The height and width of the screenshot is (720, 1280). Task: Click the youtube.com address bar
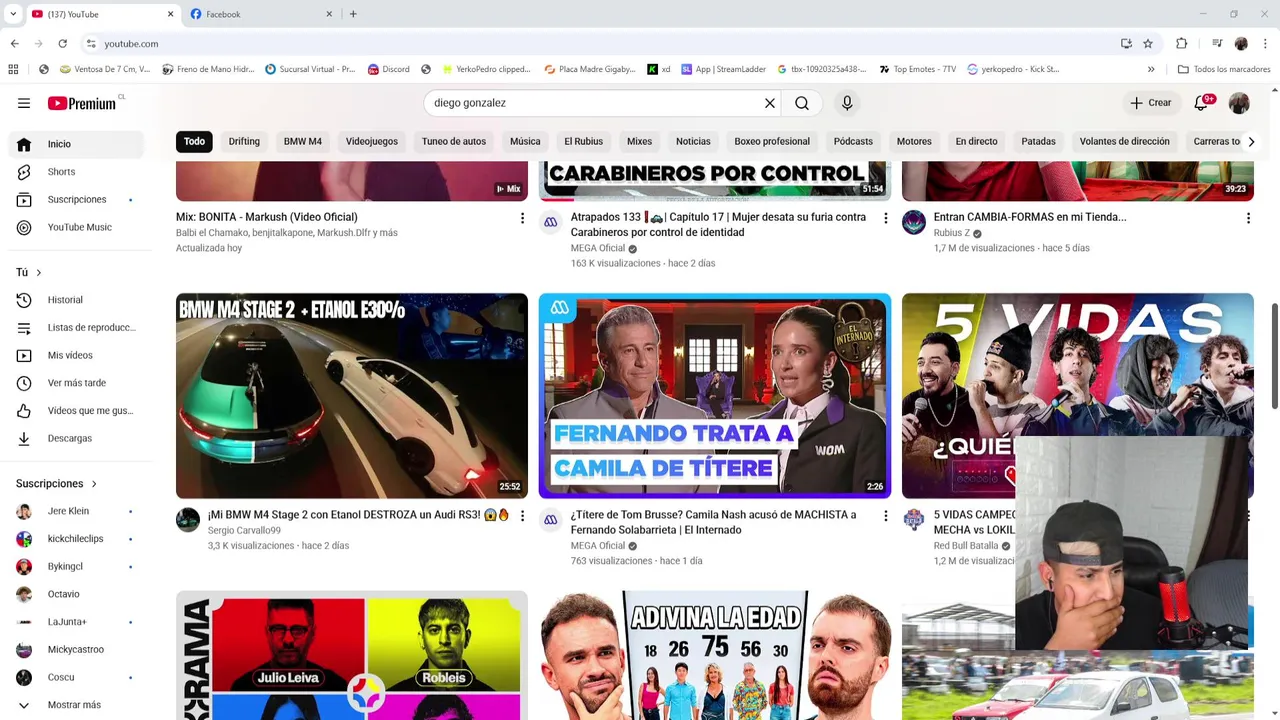pos(600,44)
